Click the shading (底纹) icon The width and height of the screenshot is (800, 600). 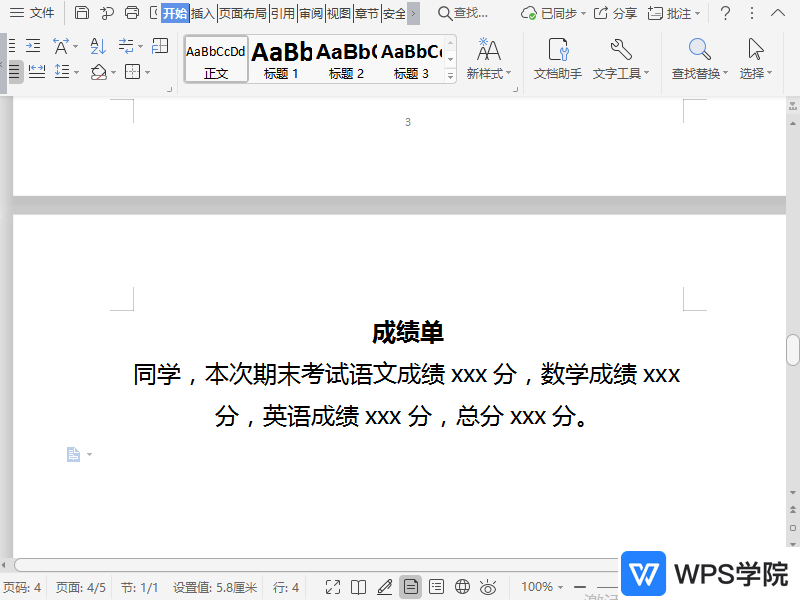pyautogui.click(x=100, y=74)
